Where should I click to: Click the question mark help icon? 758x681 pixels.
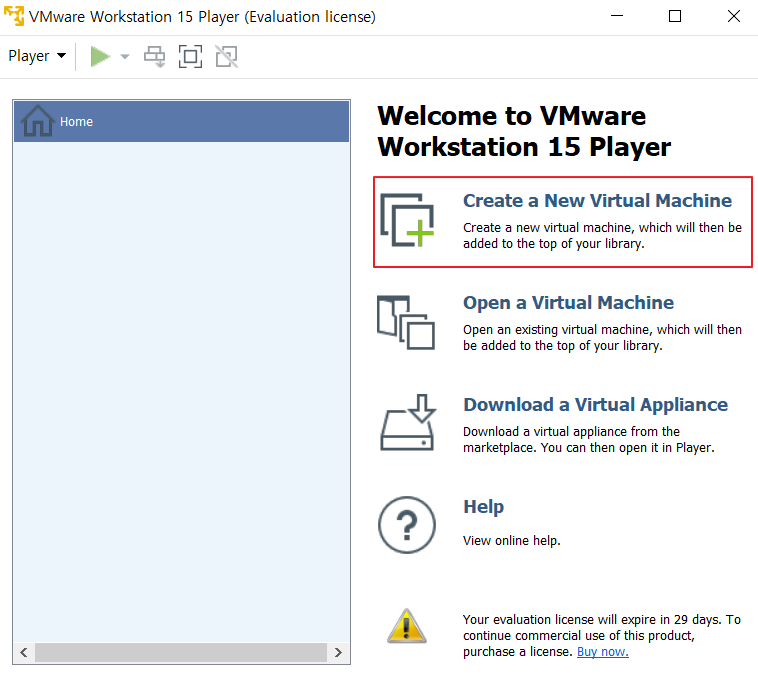(x=407, y=525)
